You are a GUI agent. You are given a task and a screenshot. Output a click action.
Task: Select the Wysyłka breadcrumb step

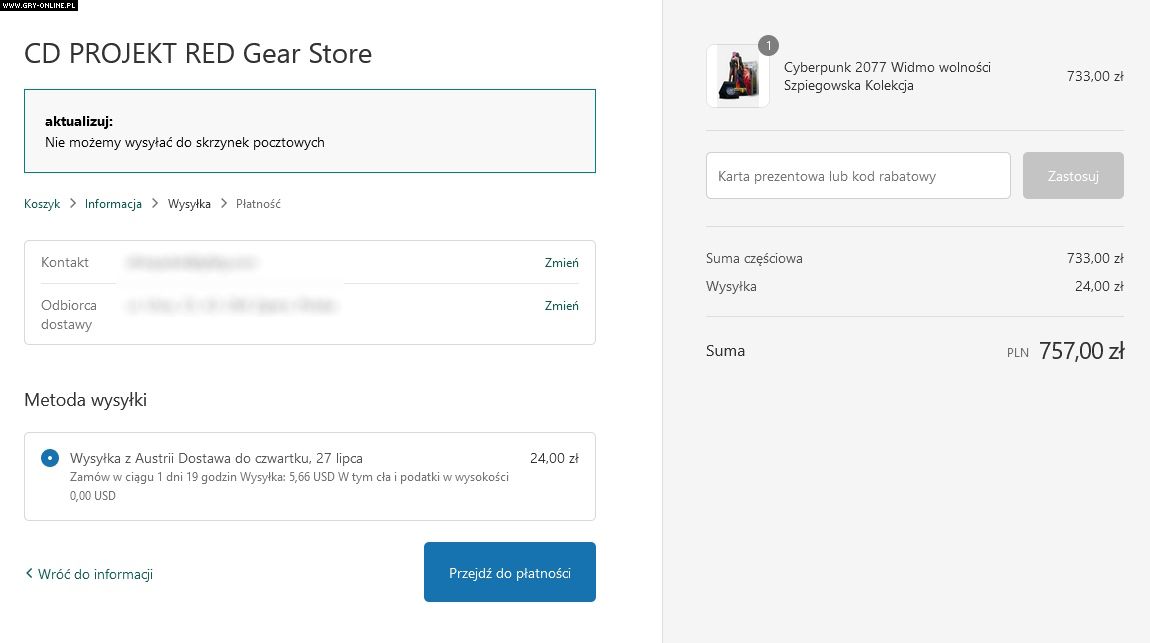tap(189, 204)
